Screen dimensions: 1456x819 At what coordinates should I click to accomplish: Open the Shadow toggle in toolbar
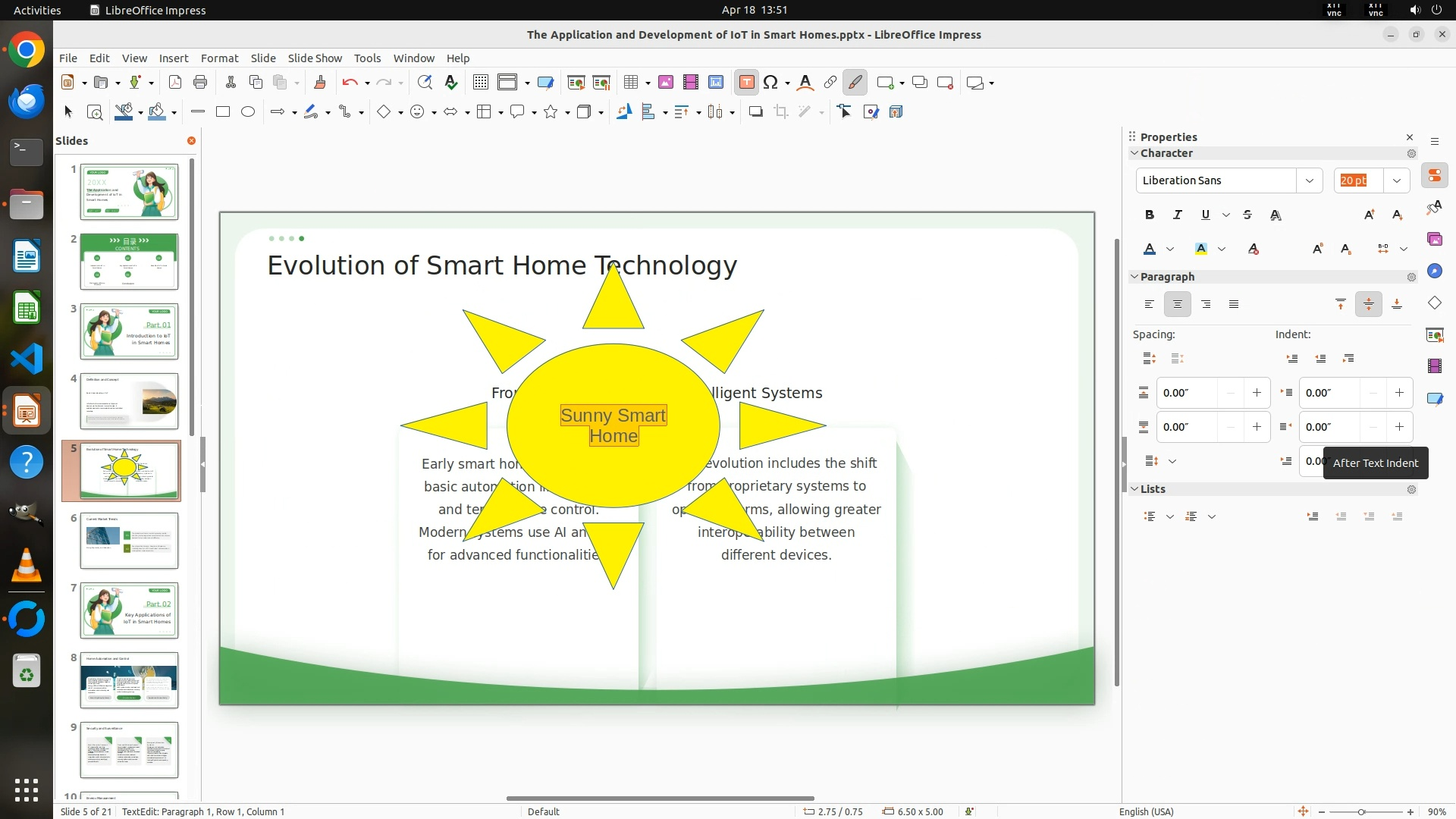pyautogui.click(x=755, y=112)
